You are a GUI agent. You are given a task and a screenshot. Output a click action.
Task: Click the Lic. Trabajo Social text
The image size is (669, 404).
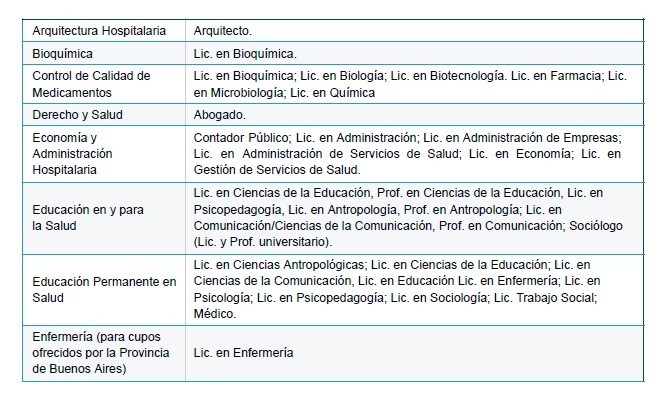click(x=549, y=298)
